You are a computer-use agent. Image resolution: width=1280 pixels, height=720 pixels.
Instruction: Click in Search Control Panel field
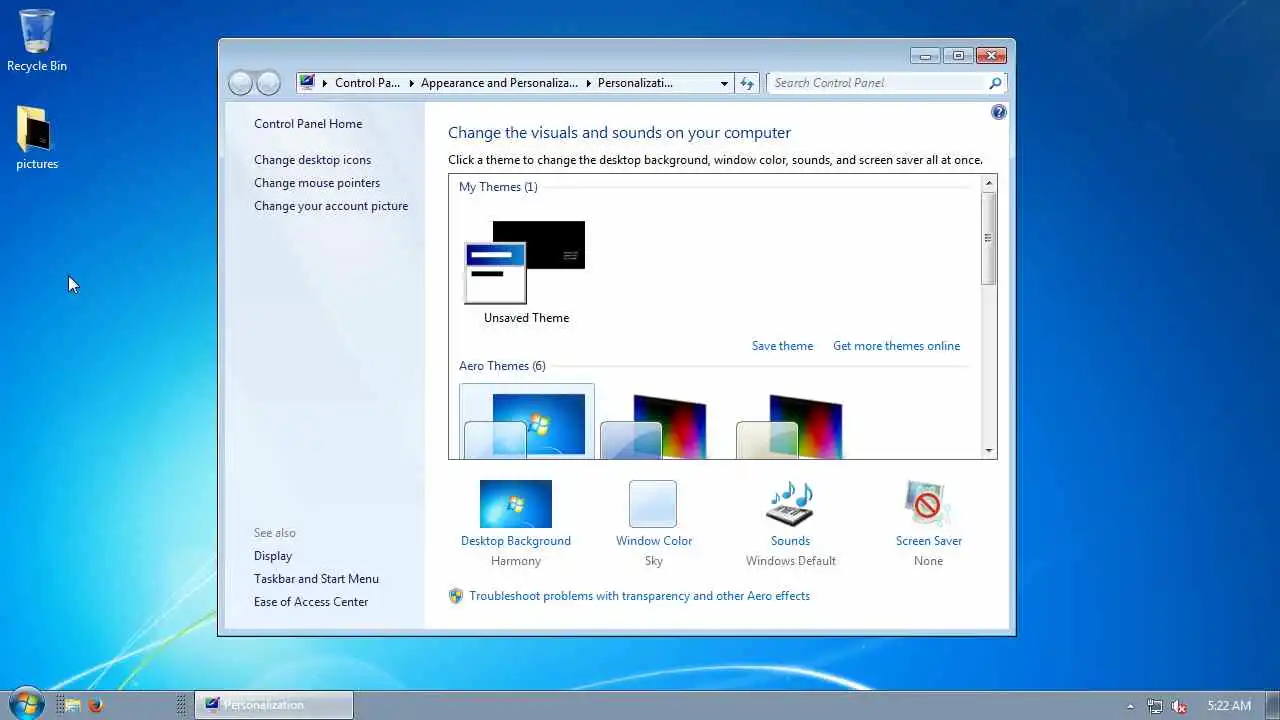click(876, 83)
